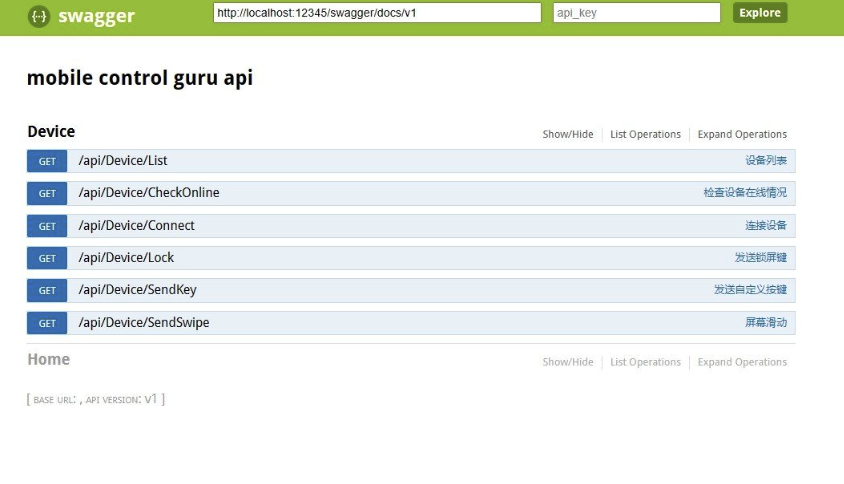844x484 pixels.
Task: Click GET badge for Device/List
Action: [x=47, y=162]
